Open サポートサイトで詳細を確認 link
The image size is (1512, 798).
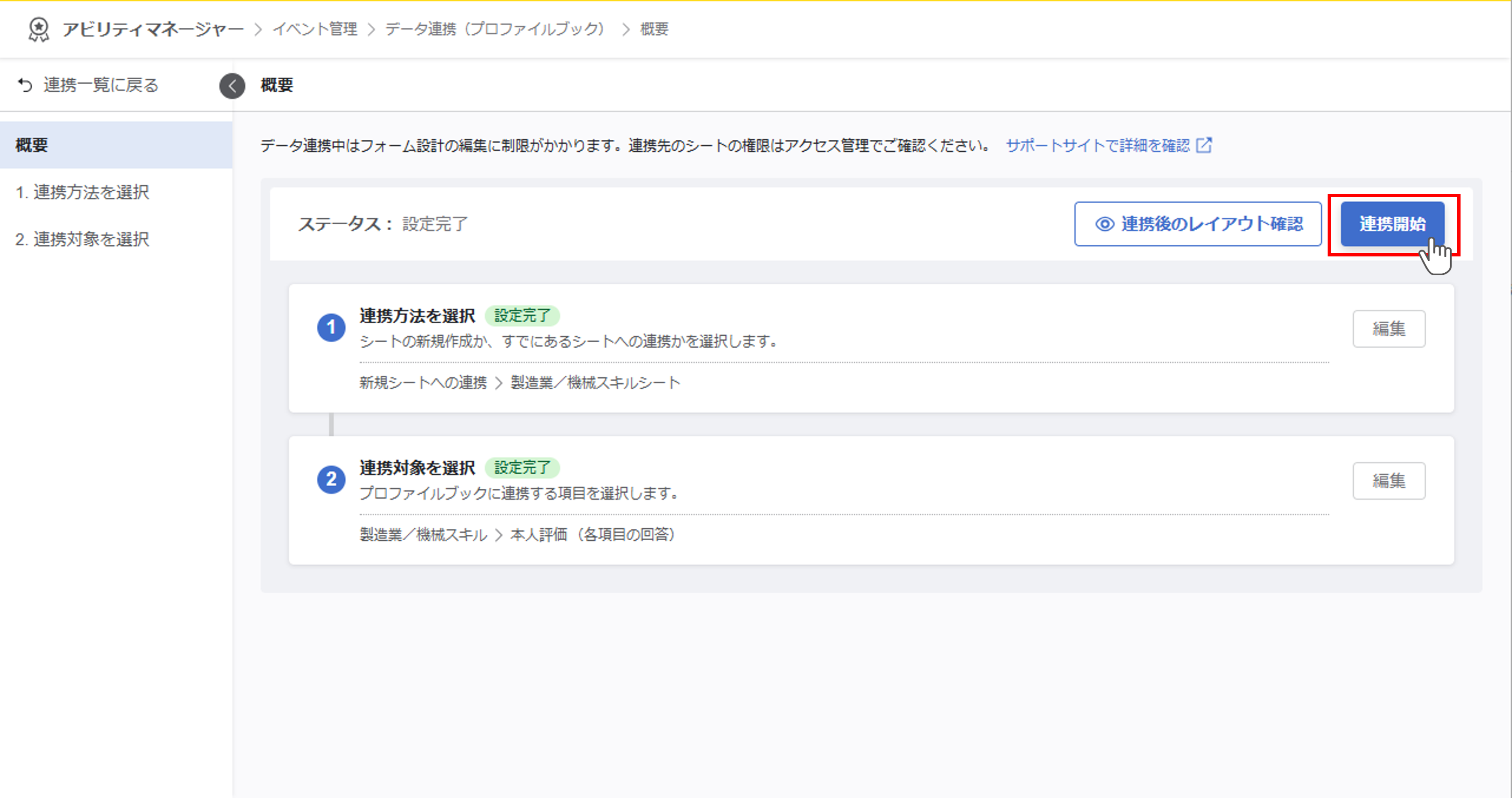[1097, 145]
